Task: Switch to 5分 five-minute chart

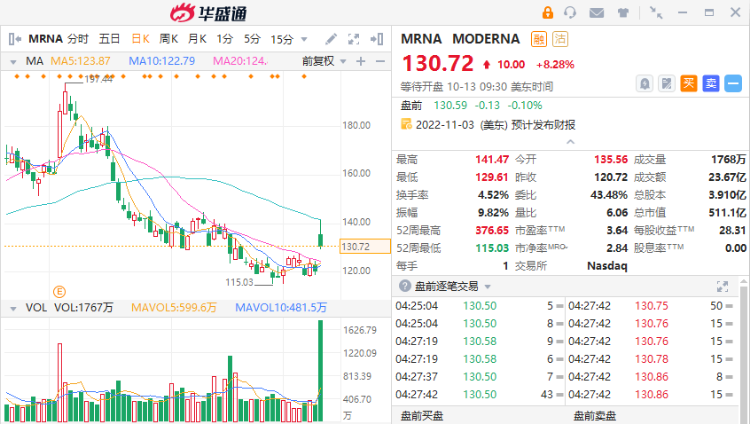Action: pyautogui.click(x=252, y=39)
